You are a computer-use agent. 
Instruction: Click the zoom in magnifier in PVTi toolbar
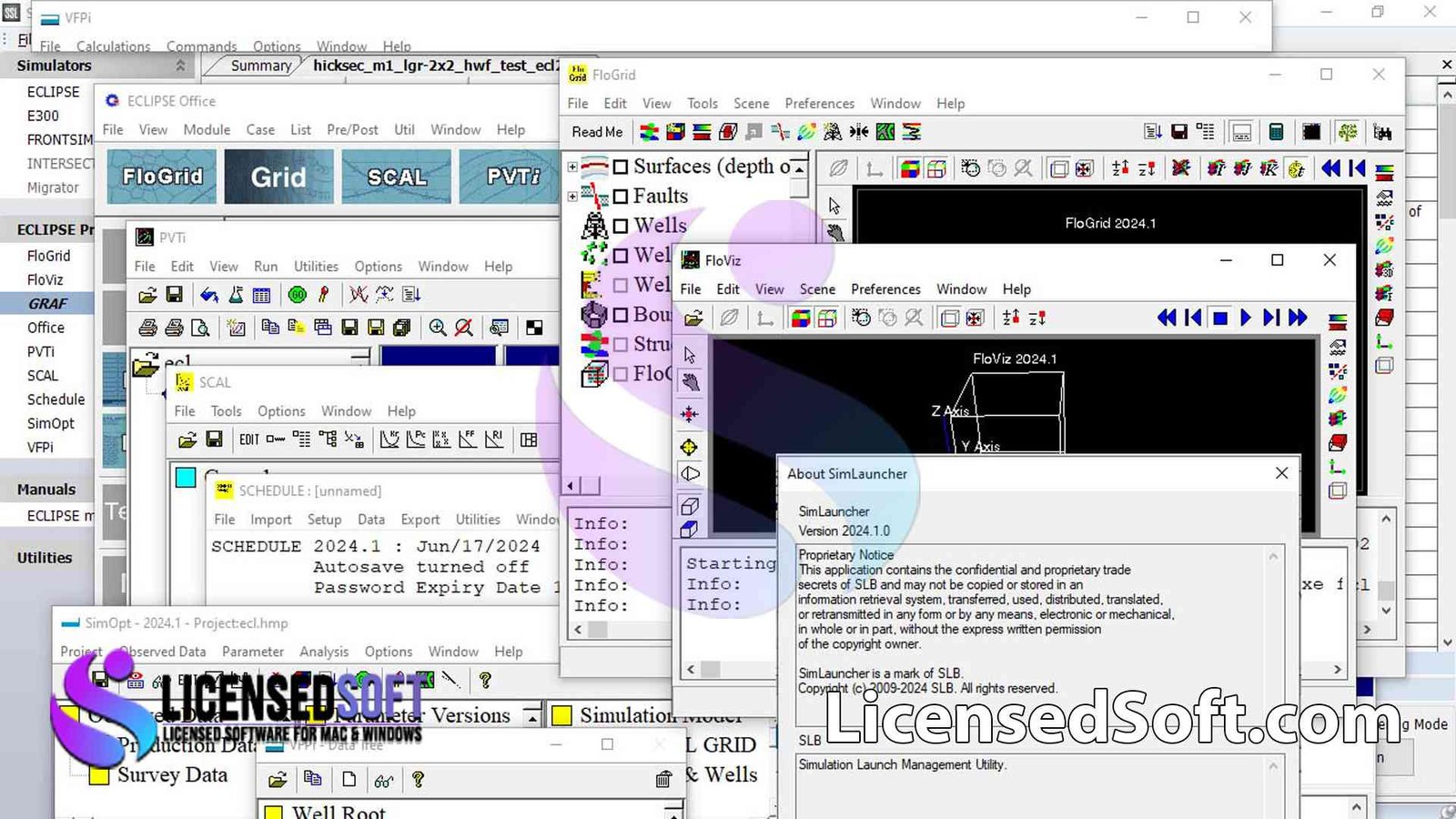point(438,328)
